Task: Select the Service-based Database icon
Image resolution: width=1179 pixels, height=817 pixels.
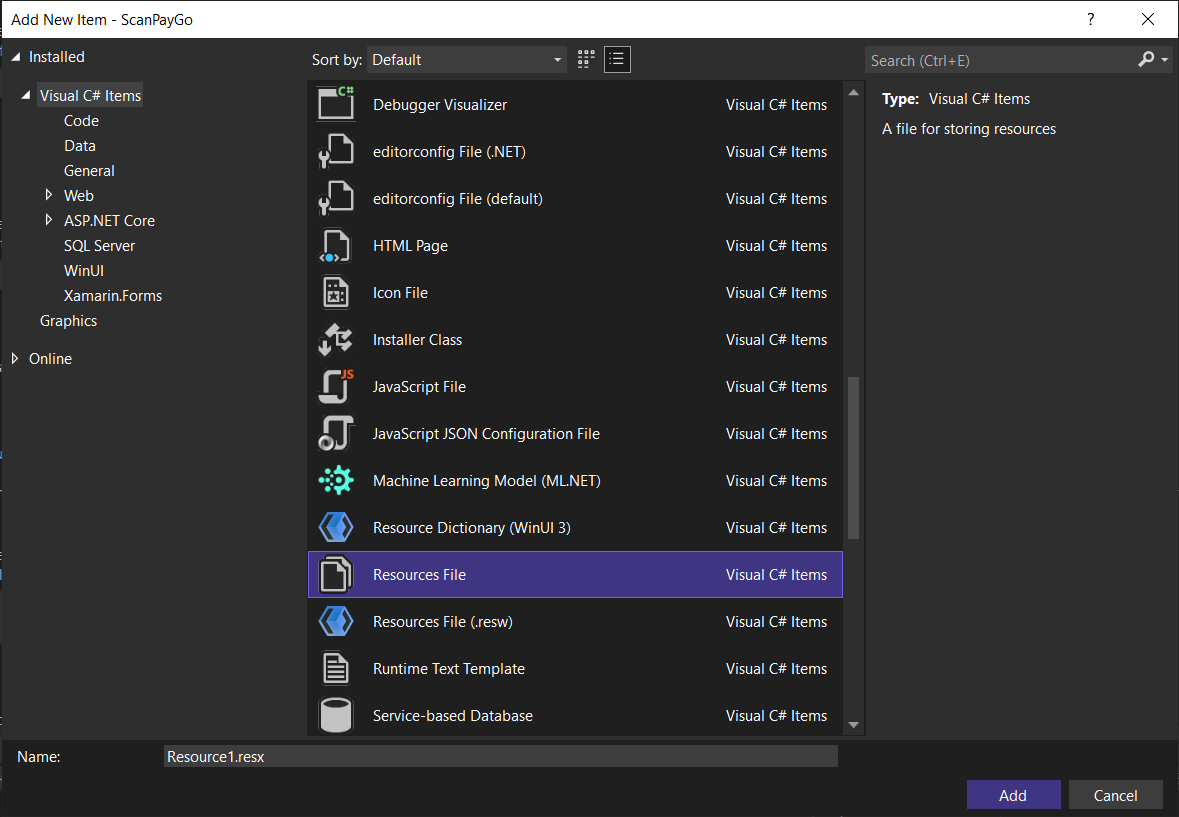Action: [336, 716]
